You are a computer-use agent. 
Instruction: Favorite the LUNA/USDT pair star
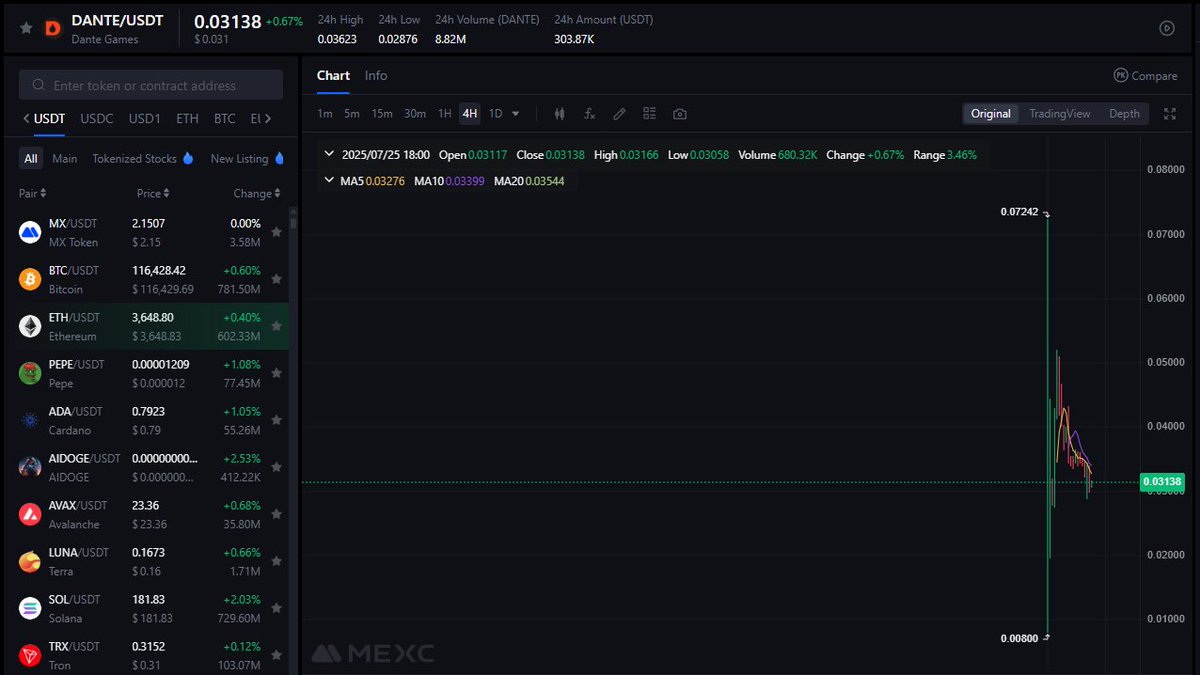pos(276,561)
